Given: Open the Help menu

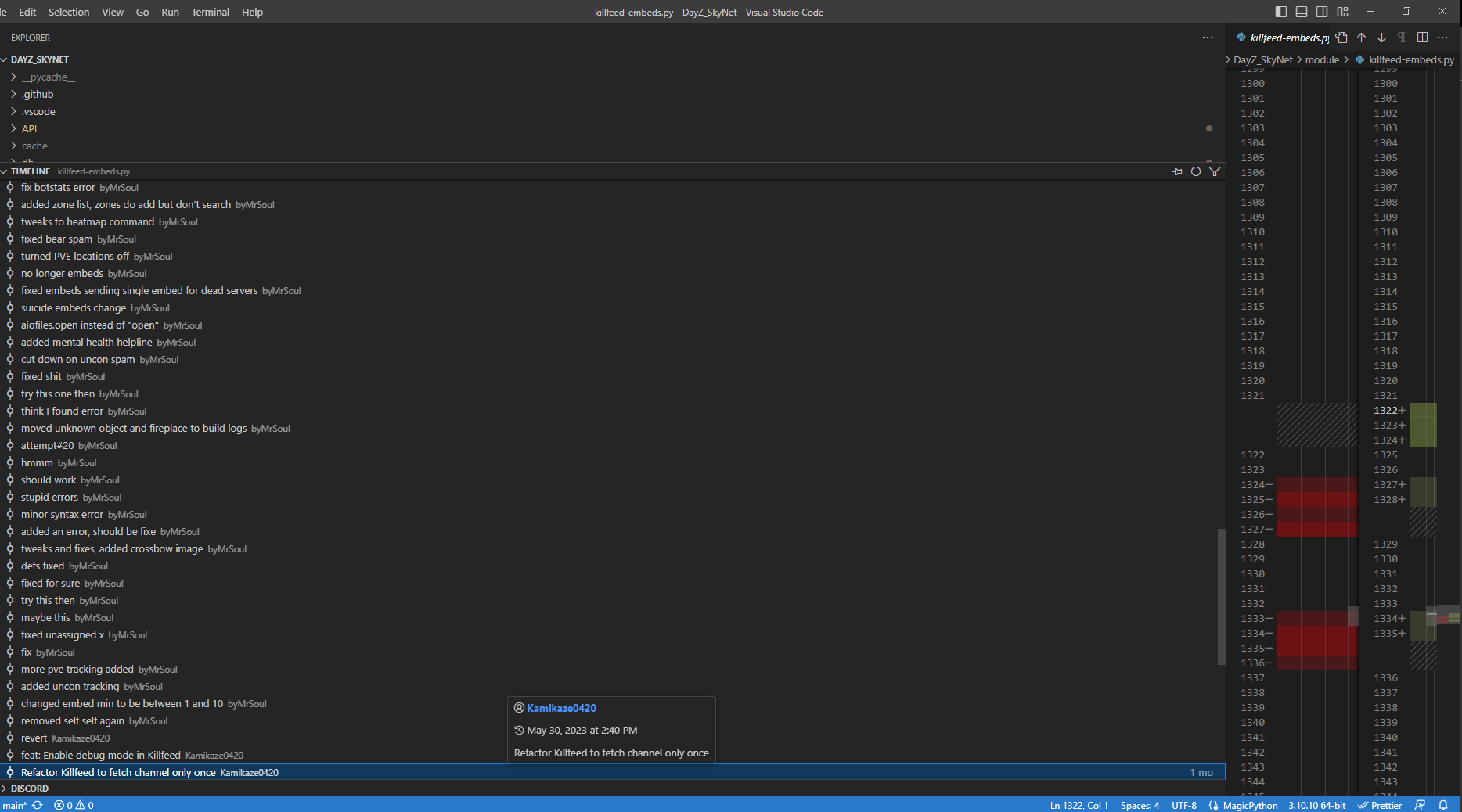Looking at the screenshot, I should tap(252, 12).
